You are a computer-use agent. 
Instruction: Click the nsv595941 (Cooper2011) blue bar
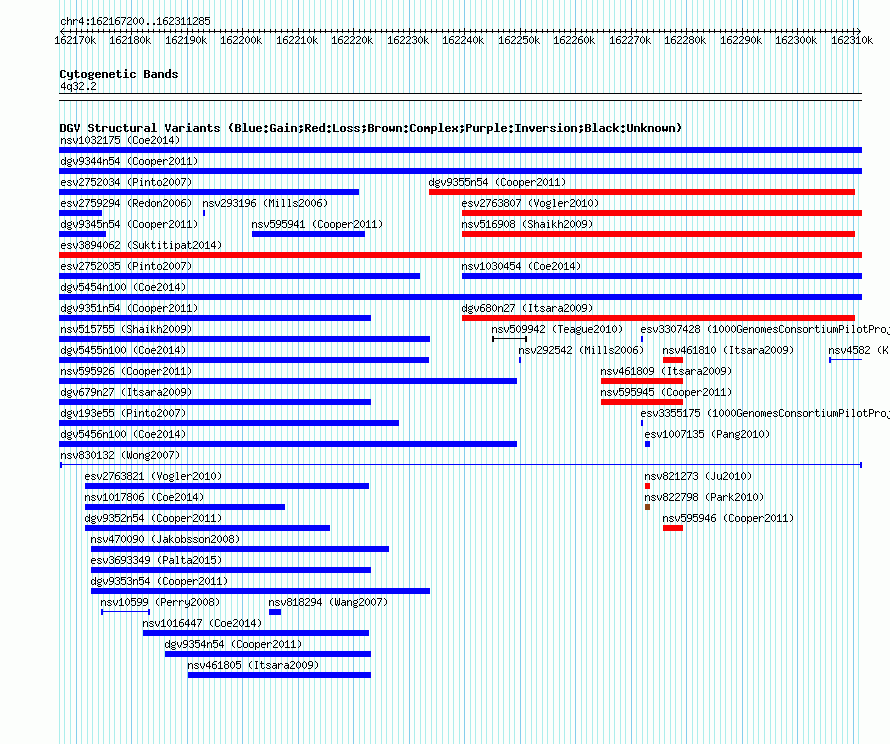[x=308, y=234]
